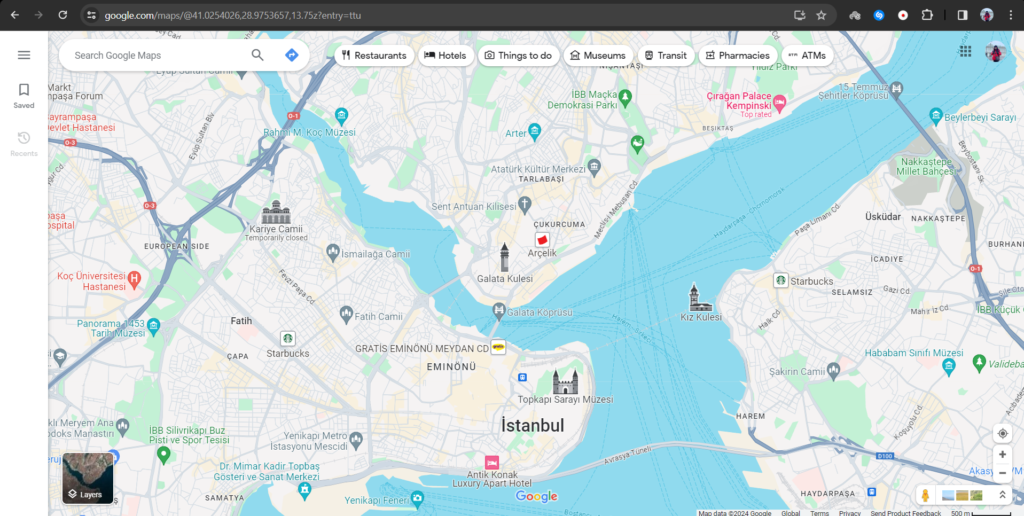Show ATMs on the map

(807, 56)
